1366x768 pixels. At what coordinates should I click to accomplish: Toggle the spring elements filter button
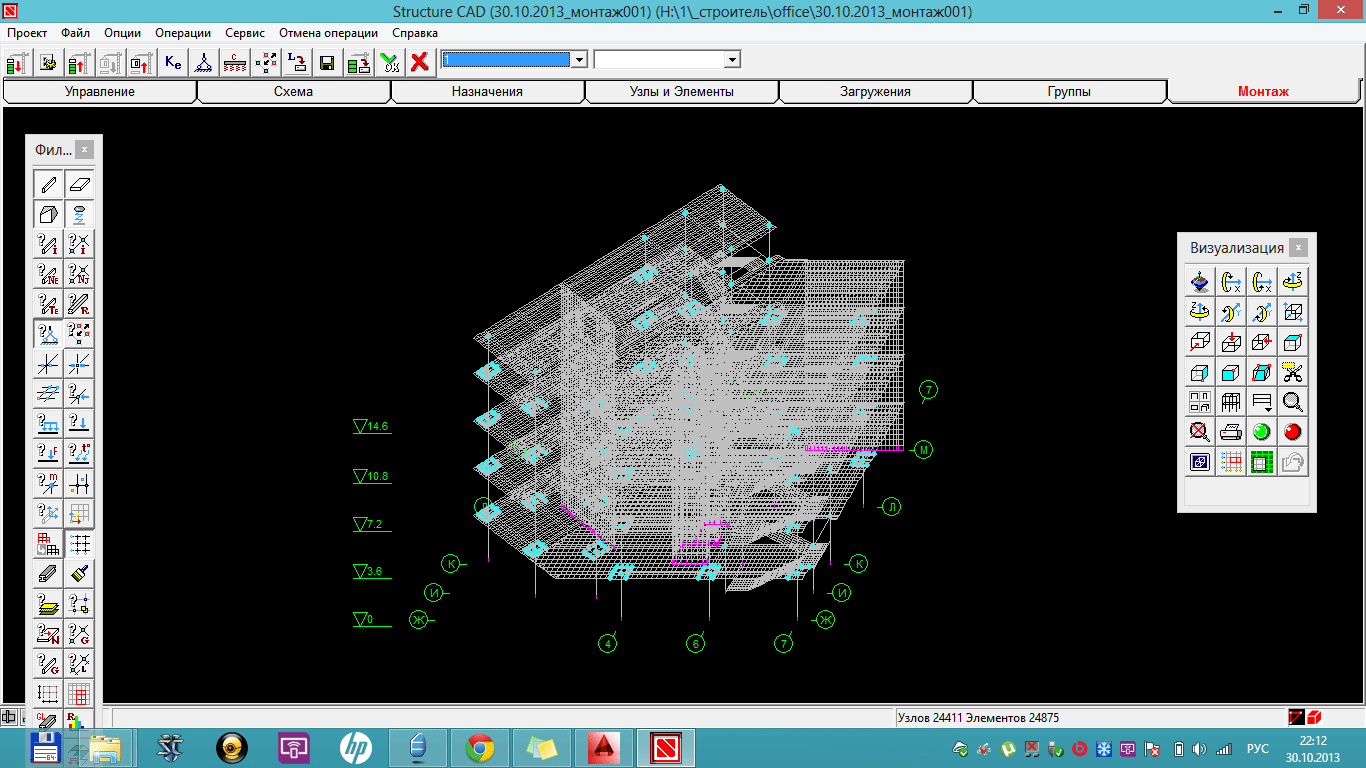tap(80, 214)
